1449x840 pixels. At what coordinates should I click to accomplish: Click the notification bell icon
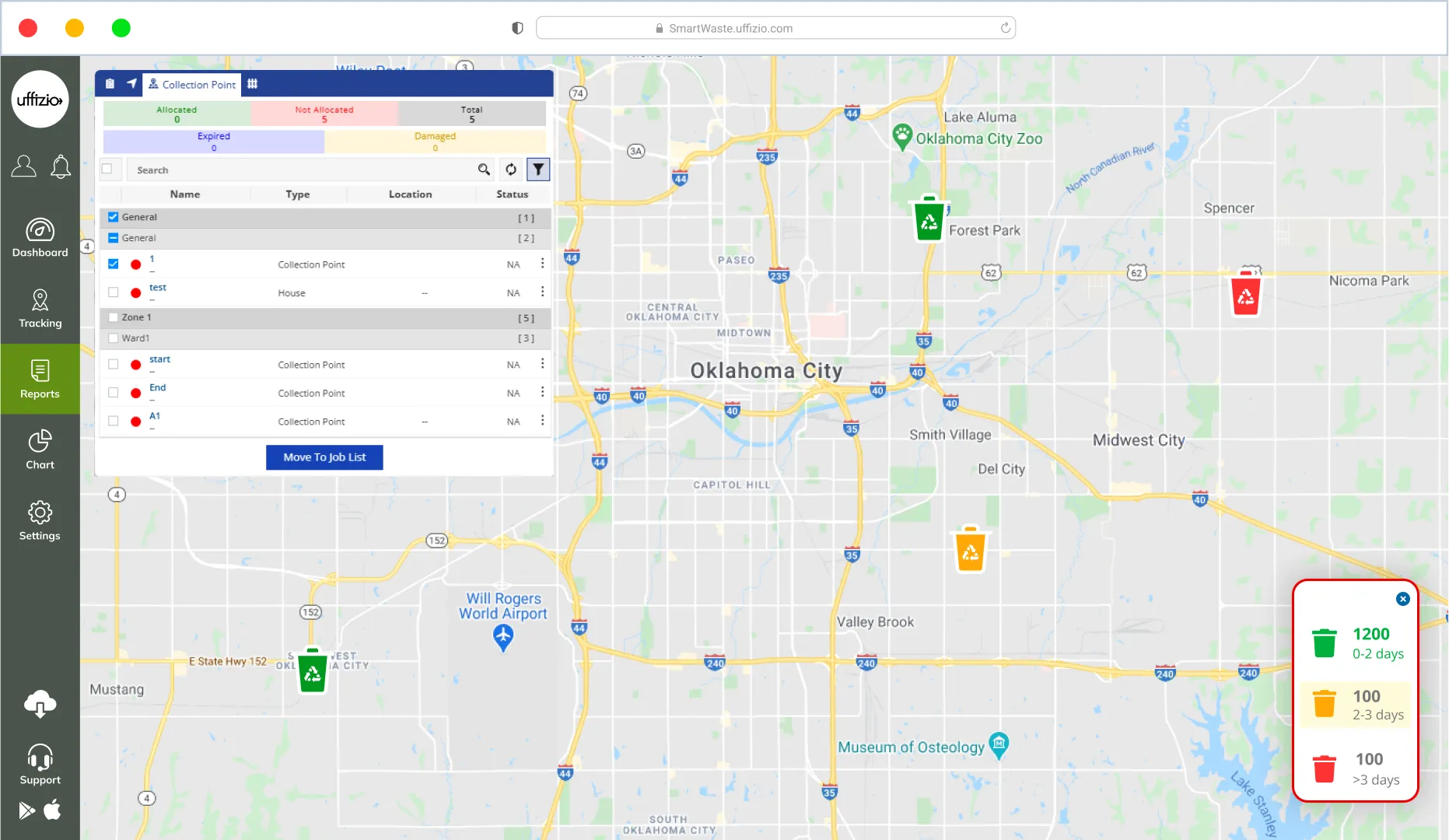[x=61, y=166]
